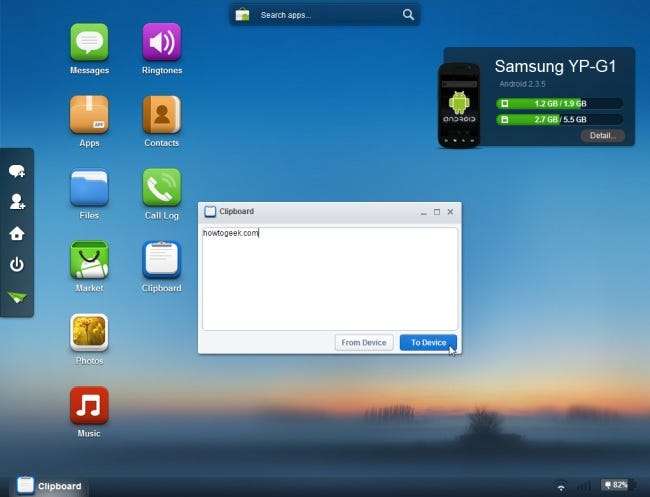Click the signal strength bars icon
The width and height of the screenshot is (650, 497).
584,486
